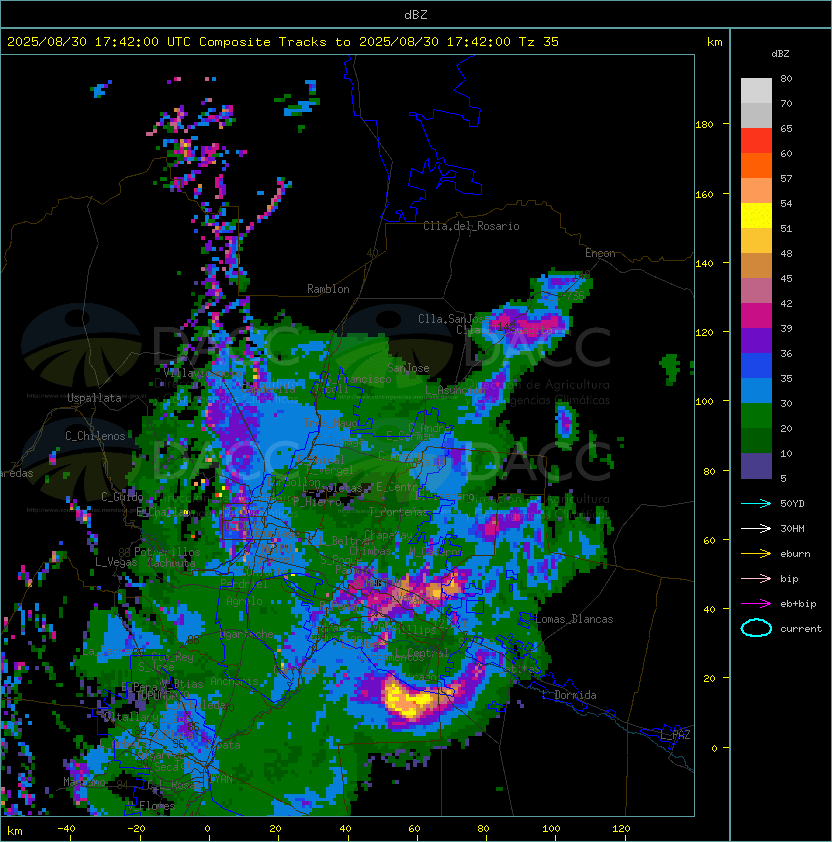Click the 'Clla.del_Rosario' map label
This screenshot has height=842, width=832.
pyautogui.click(x=471, y=226)
